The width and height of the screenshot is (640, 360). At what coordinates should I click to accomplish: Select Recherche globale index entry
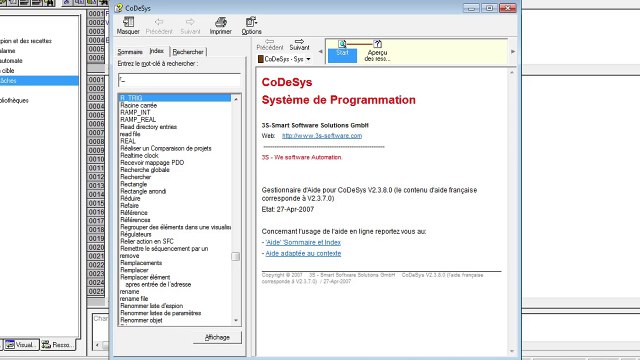pos(144,170)
